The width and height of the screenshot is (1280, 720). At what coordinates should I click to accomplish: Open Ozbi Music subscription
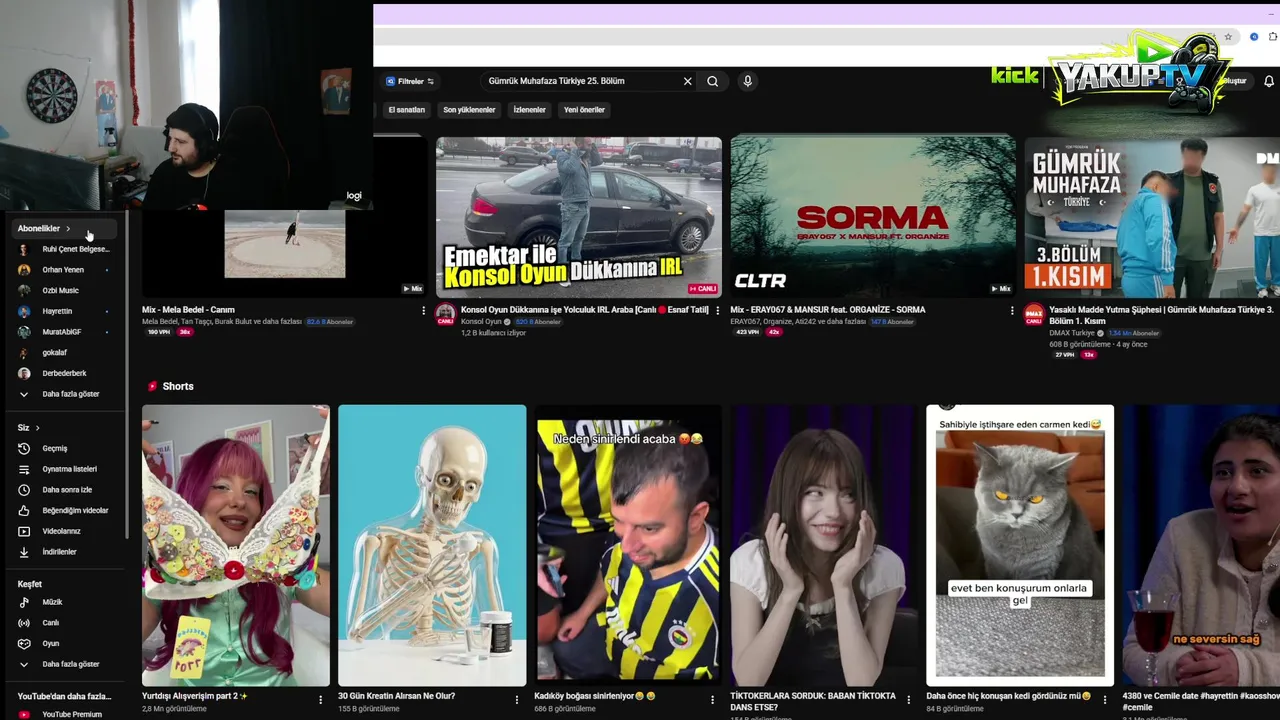point(66,290)
